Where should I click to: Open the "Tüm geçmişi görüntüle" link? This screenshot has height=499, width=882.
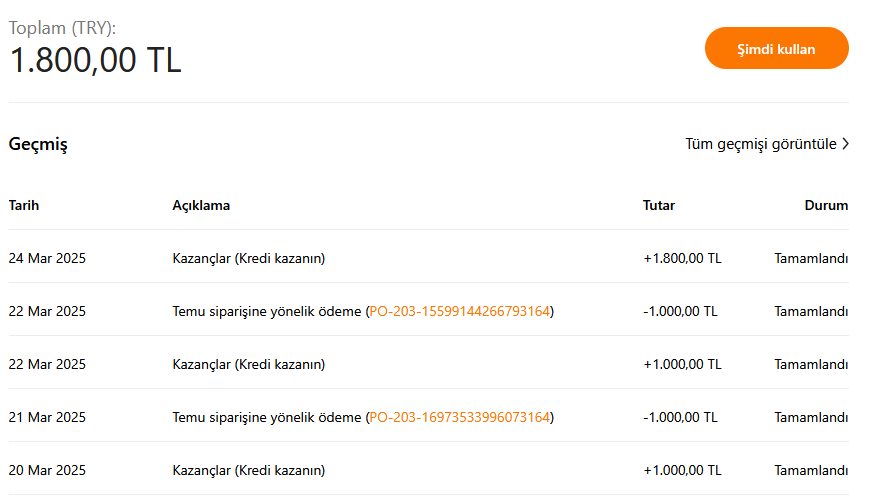pos(760,144)
